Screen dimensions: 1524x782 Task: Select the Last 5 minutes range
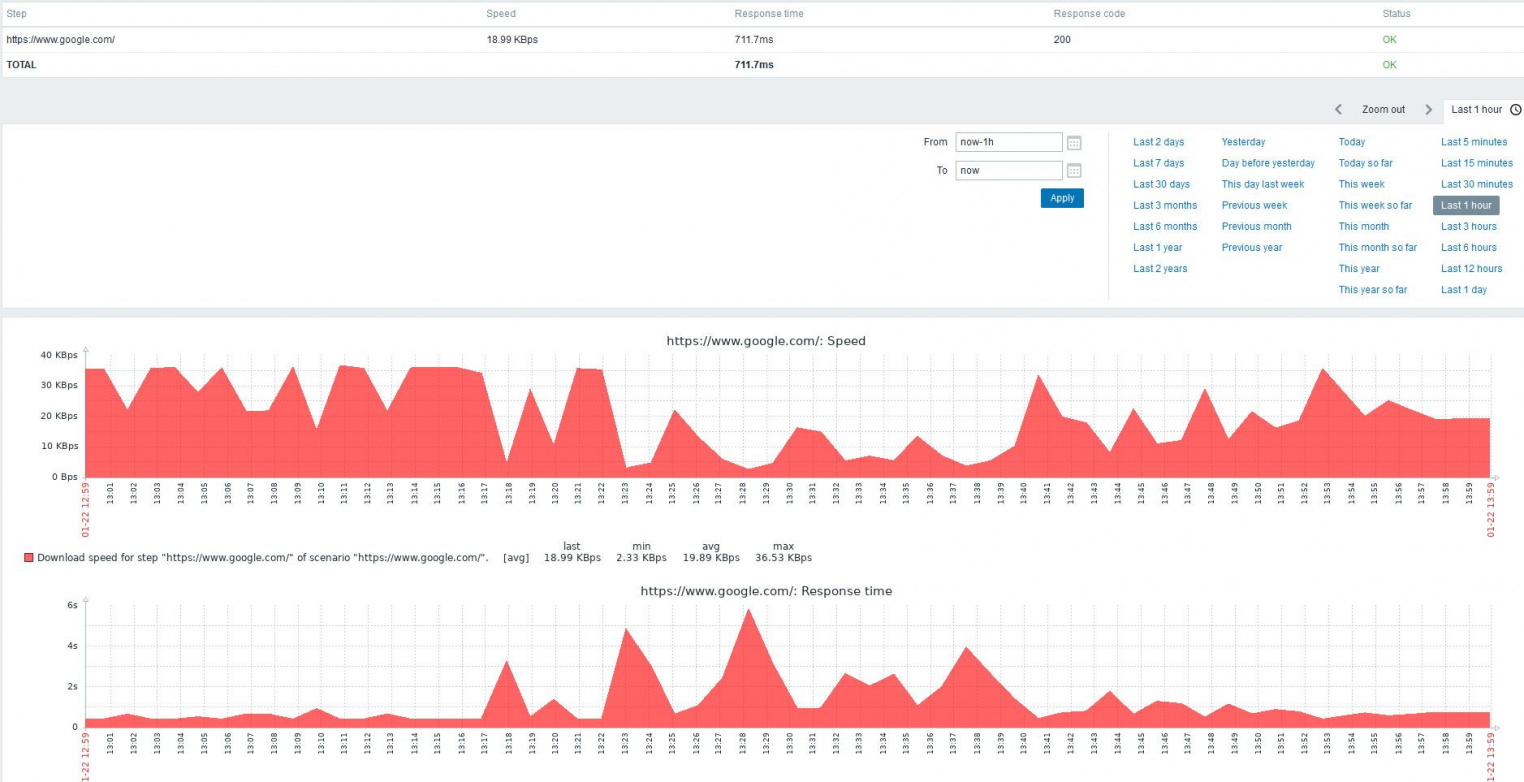pyautogui.click(x=1474, y=142)
